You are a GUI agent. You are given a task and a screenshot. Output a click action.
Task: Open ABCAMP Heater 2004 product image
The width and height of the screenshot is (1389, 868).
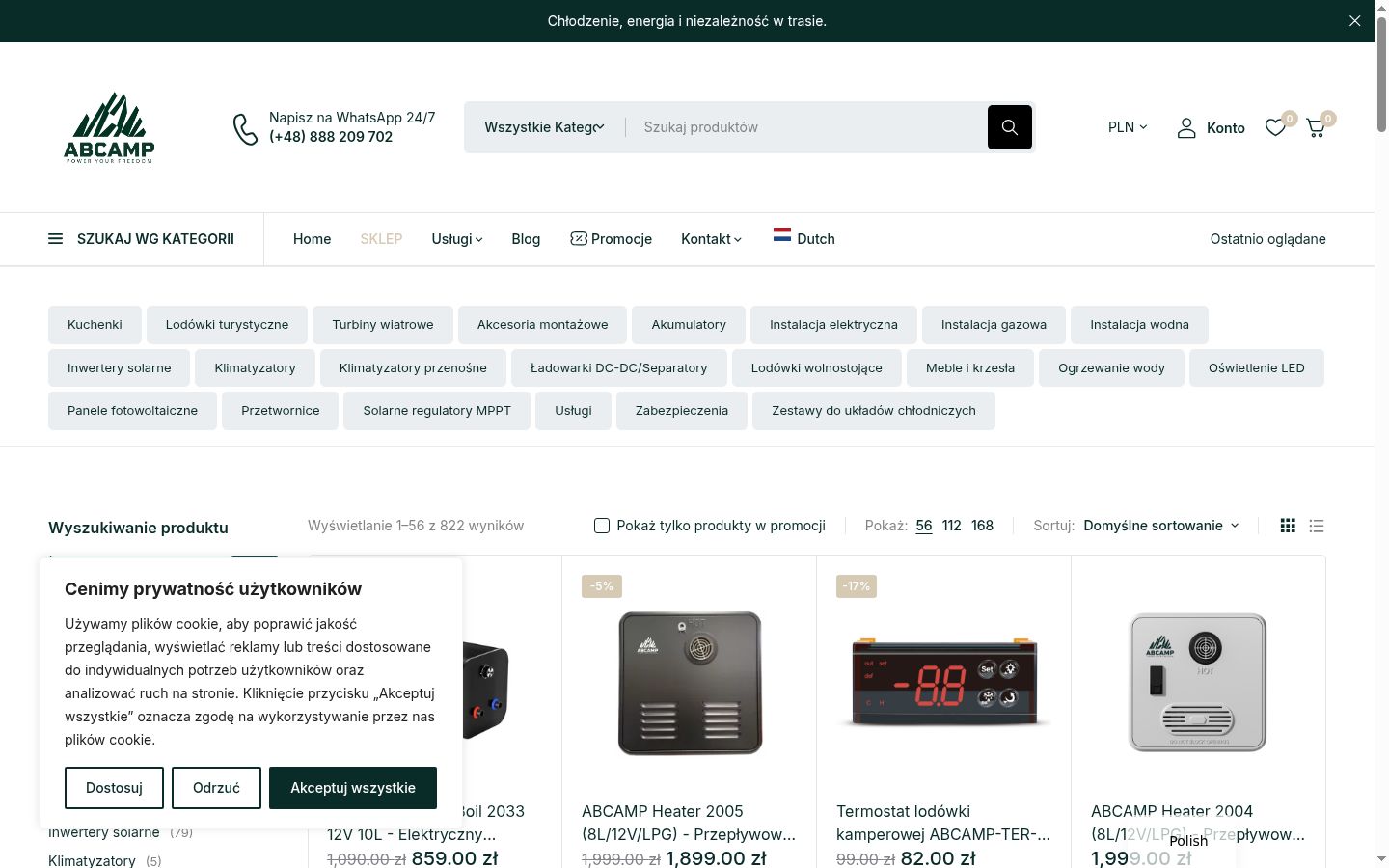coord(1198,682)
